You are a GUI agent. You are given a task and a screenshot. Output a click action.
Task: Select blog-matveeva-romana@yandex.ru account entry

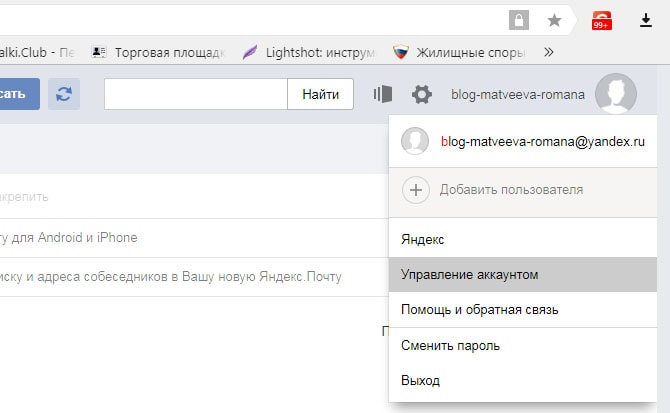[x=523, y=141]
